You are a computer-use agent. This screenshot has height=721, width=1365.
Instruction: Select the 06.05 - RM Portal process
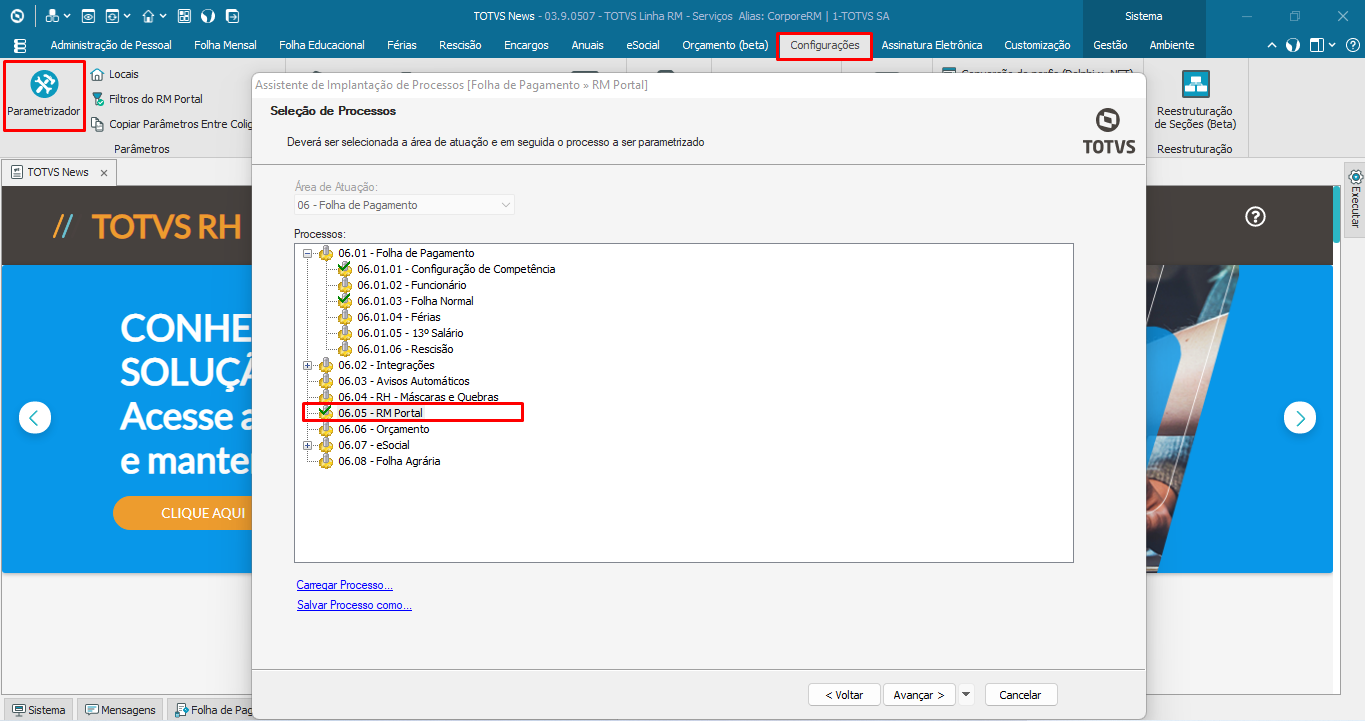pos(380,413)
